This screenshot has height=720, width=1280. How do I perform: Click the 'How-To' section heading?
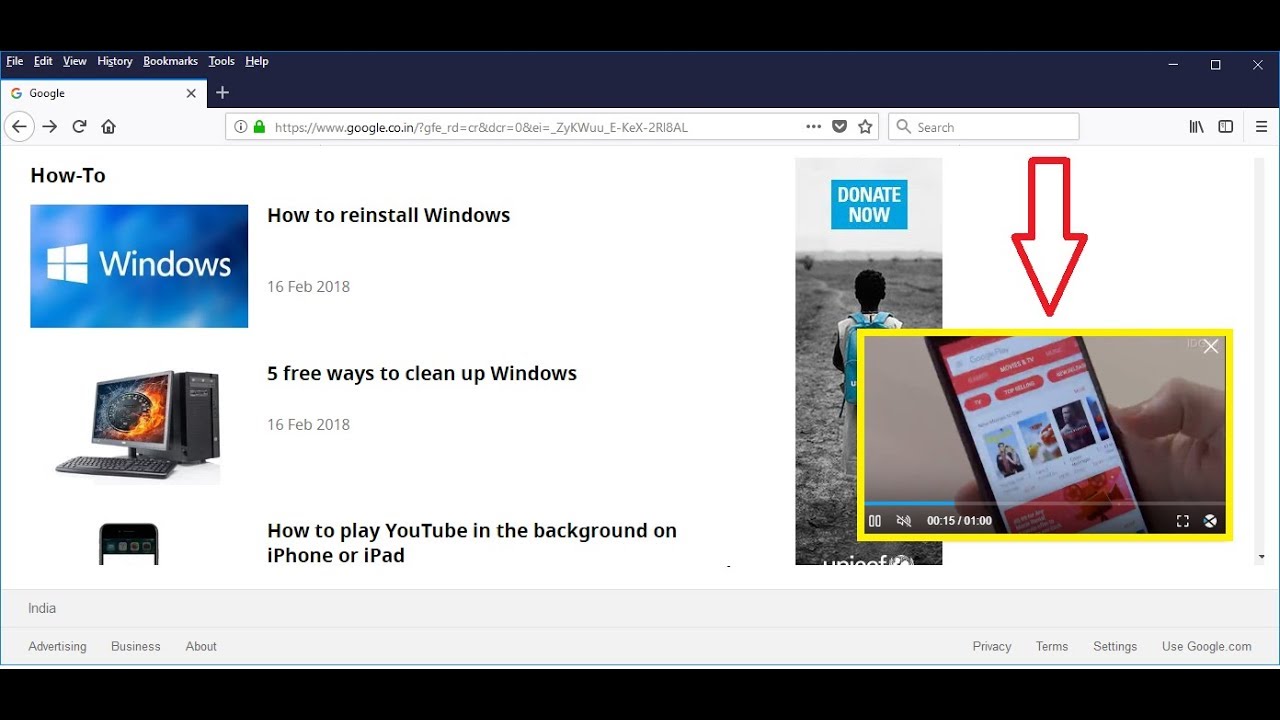click(68, 175)
